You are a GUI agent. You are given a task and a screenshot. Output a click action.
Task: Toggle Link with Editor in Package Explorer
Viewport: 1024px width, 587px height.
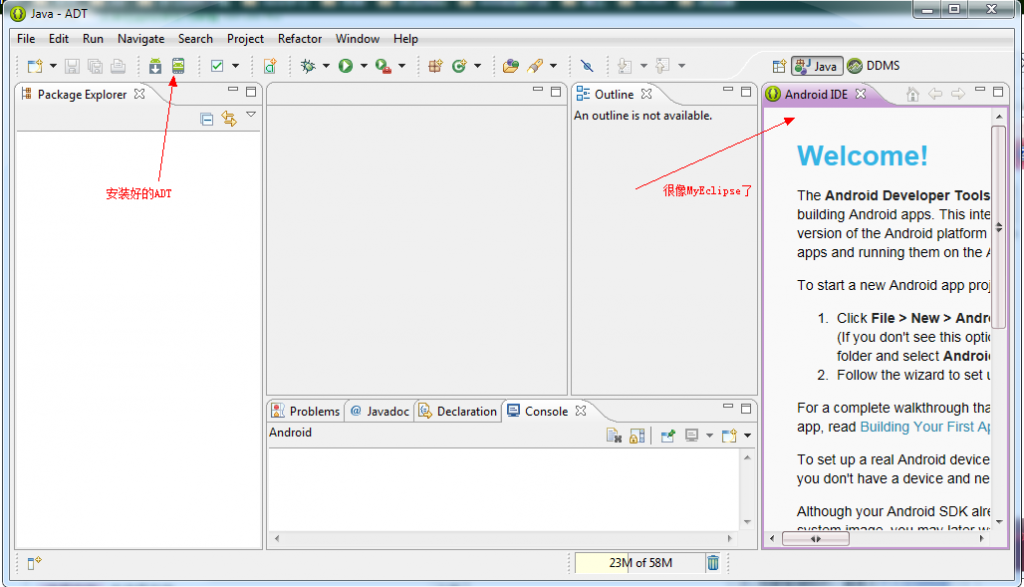coord(229,119)
